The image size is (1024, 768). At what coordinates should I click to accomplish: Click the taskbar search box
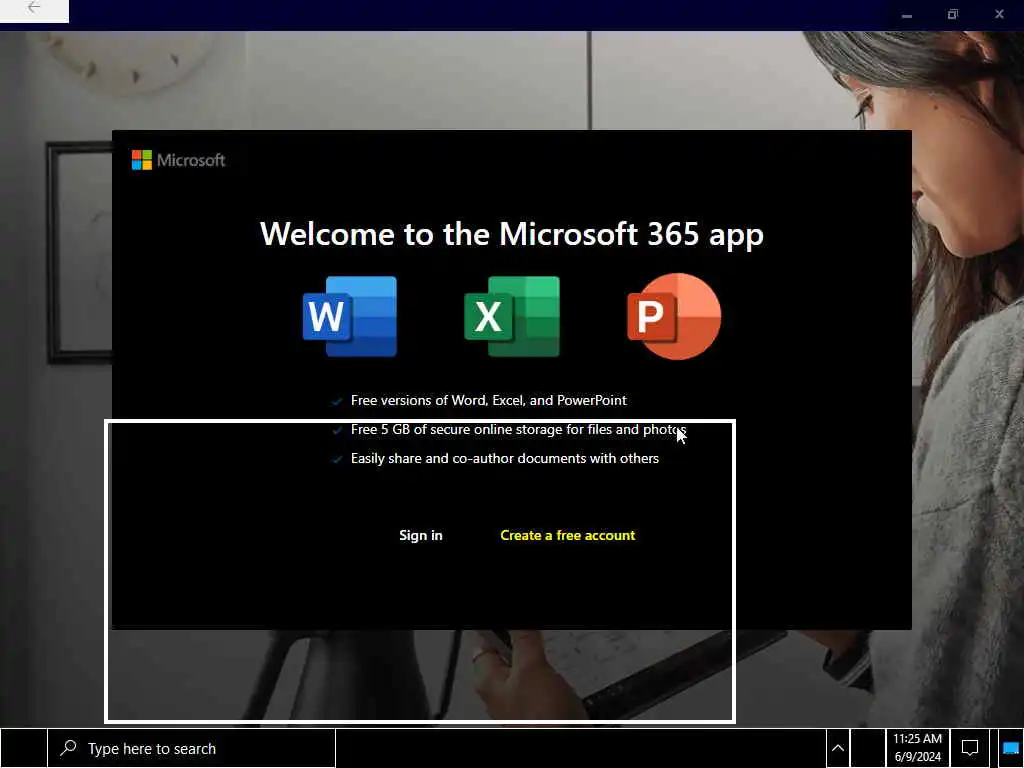(x=191, y=748)
